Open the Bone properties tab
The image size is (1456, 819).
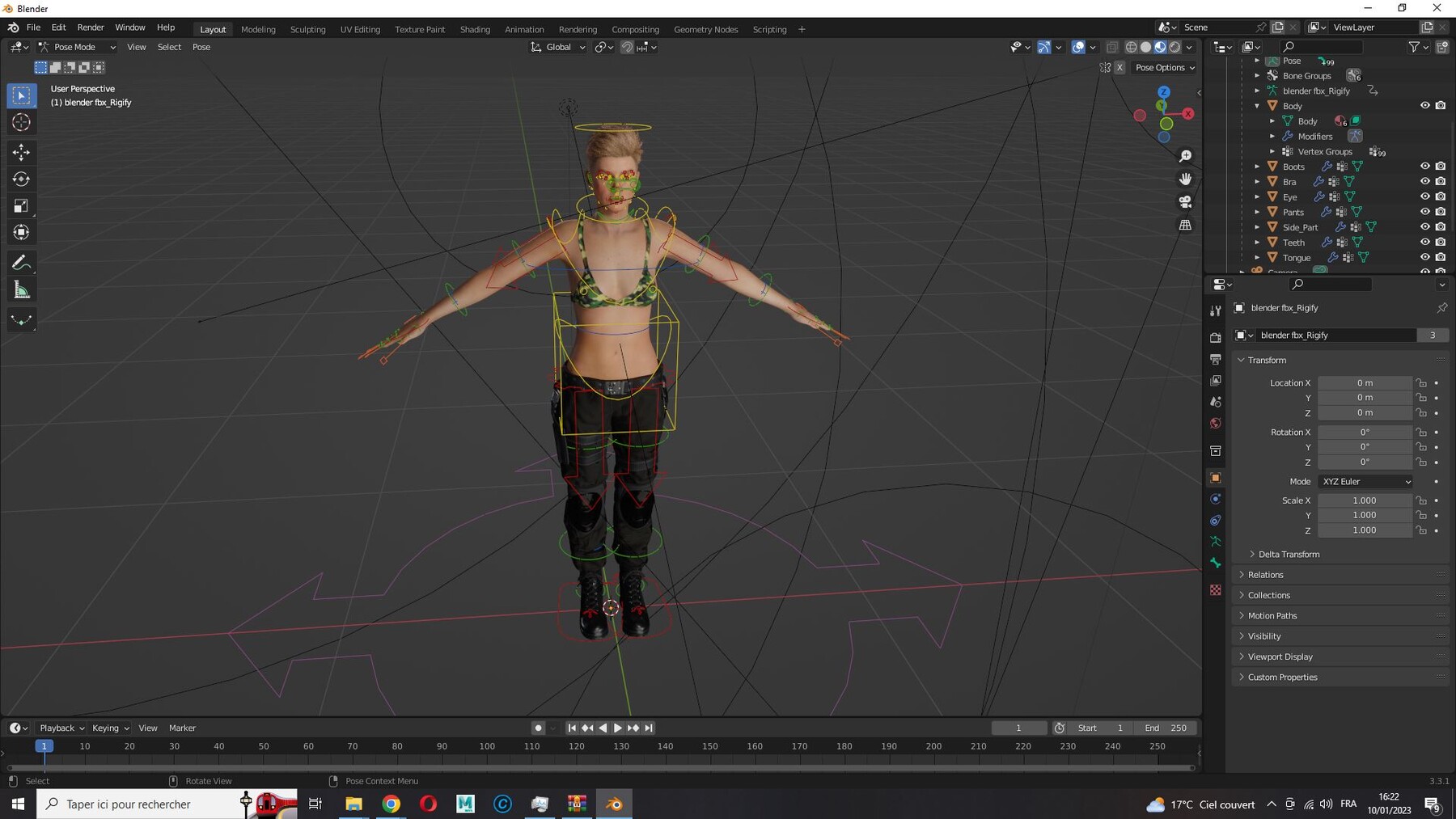1215,564
